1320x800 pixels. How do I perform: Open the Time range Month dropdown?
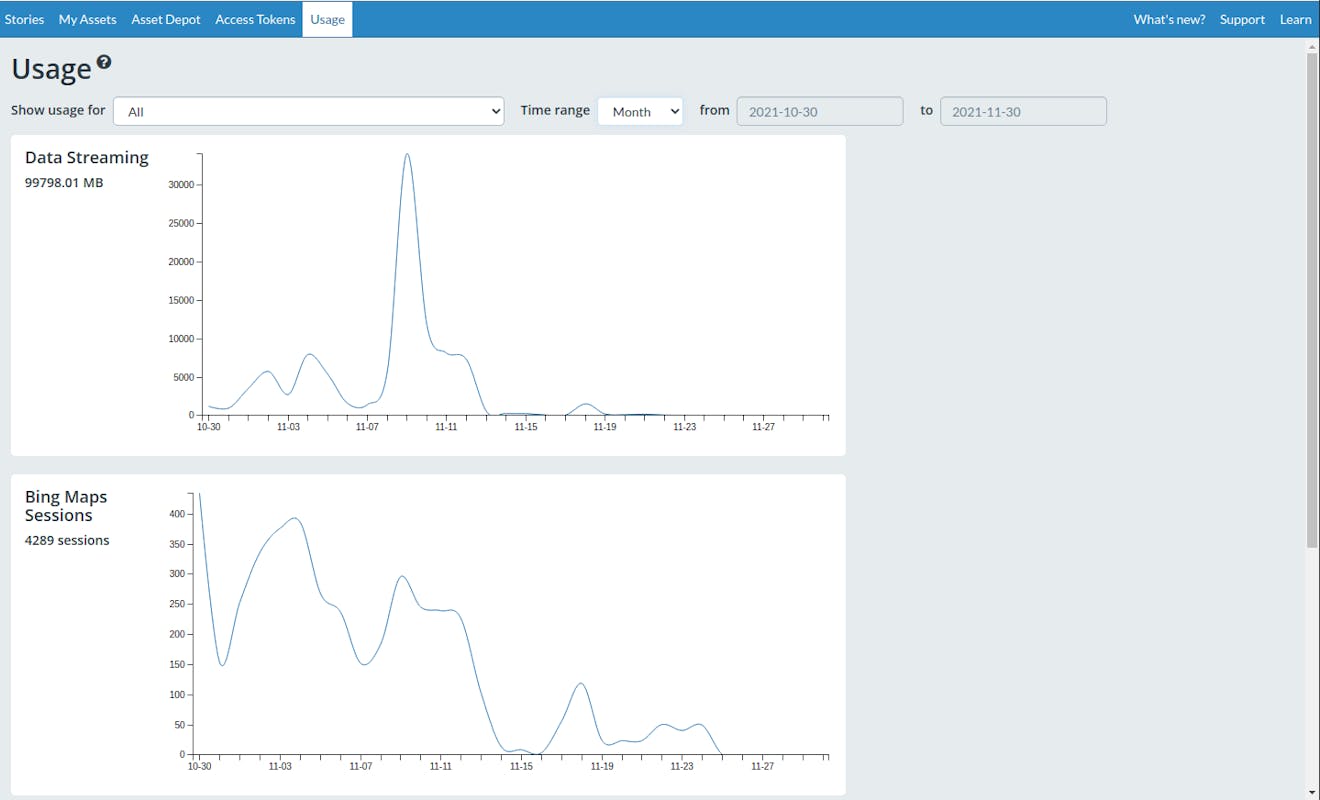click(x=640, y=111)
